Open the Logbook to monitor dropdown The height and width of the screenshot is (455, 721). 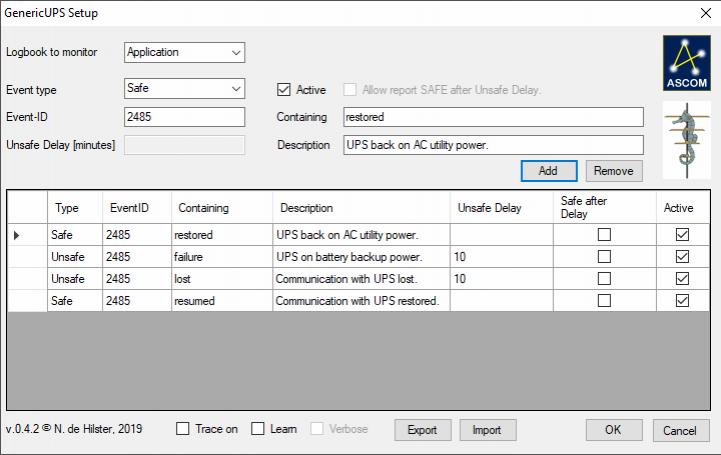click(x=185, y=52)
